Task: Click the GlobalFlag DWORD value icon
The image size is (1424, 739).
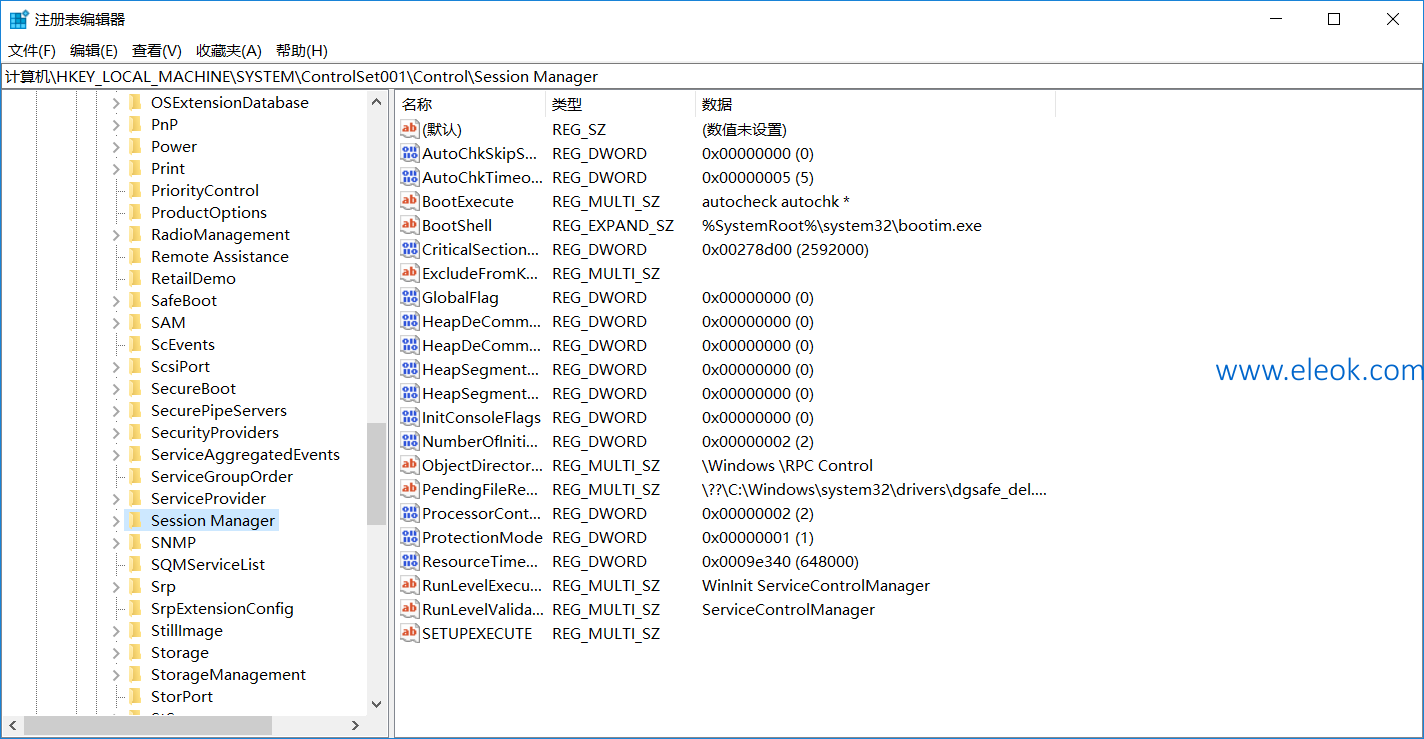Action: pos(409,297)
